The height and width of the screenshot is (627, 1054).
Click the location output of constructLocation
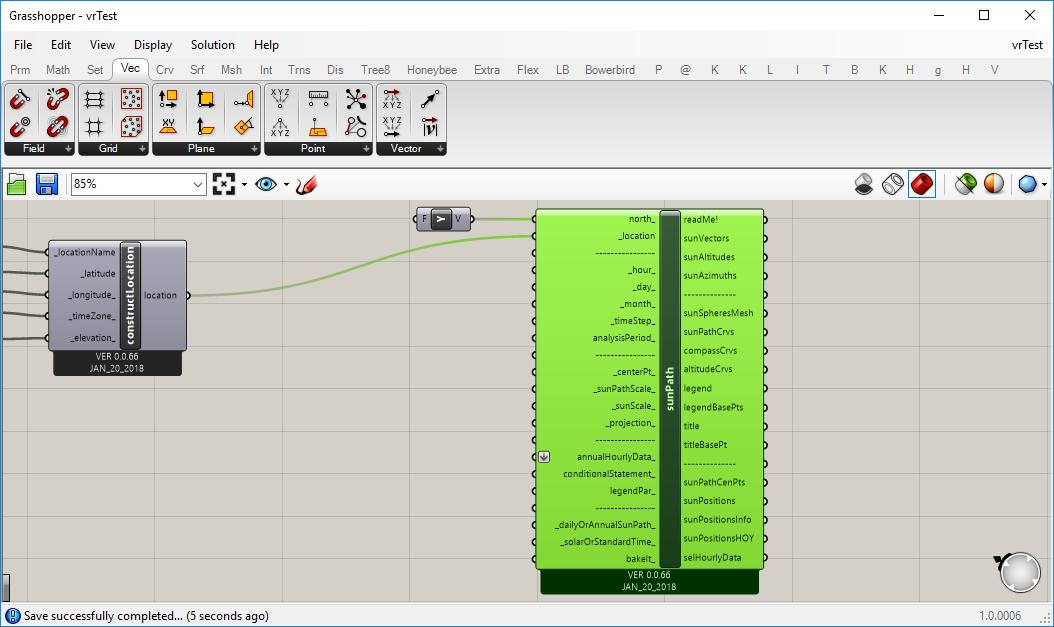click(160, 296)
